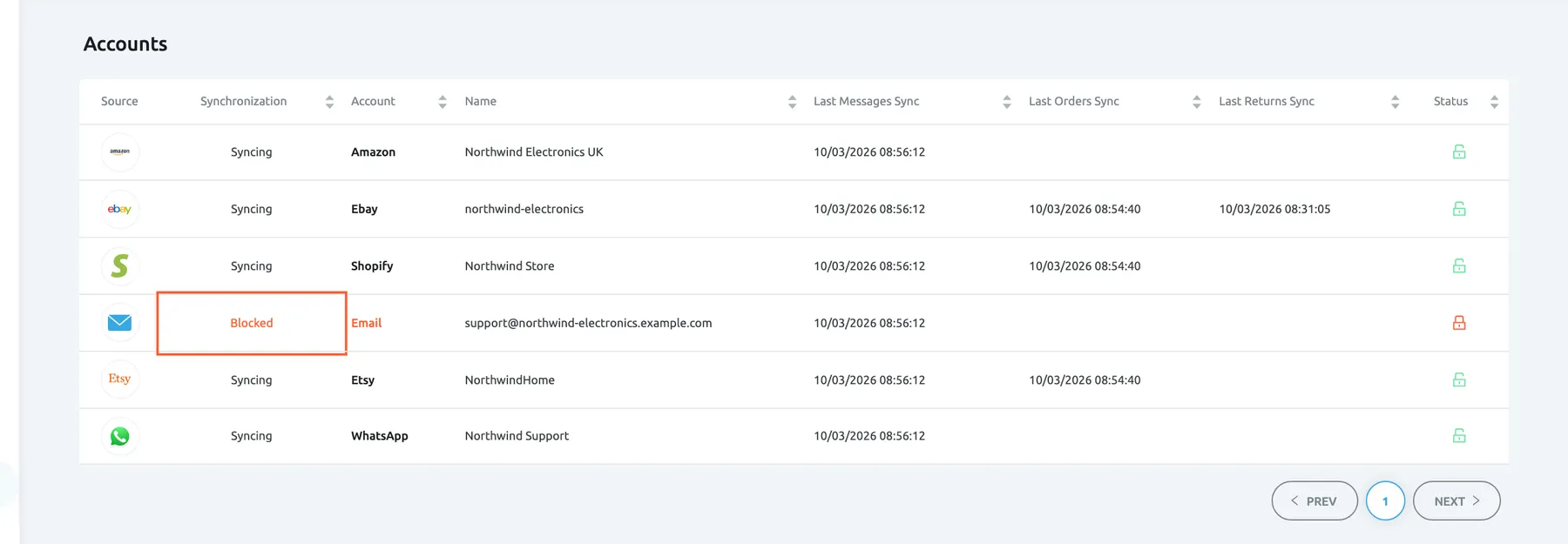Click NorthwindHome name
Image resolution: width=1568 pixels, height=544 pixels.
[510, 379]
